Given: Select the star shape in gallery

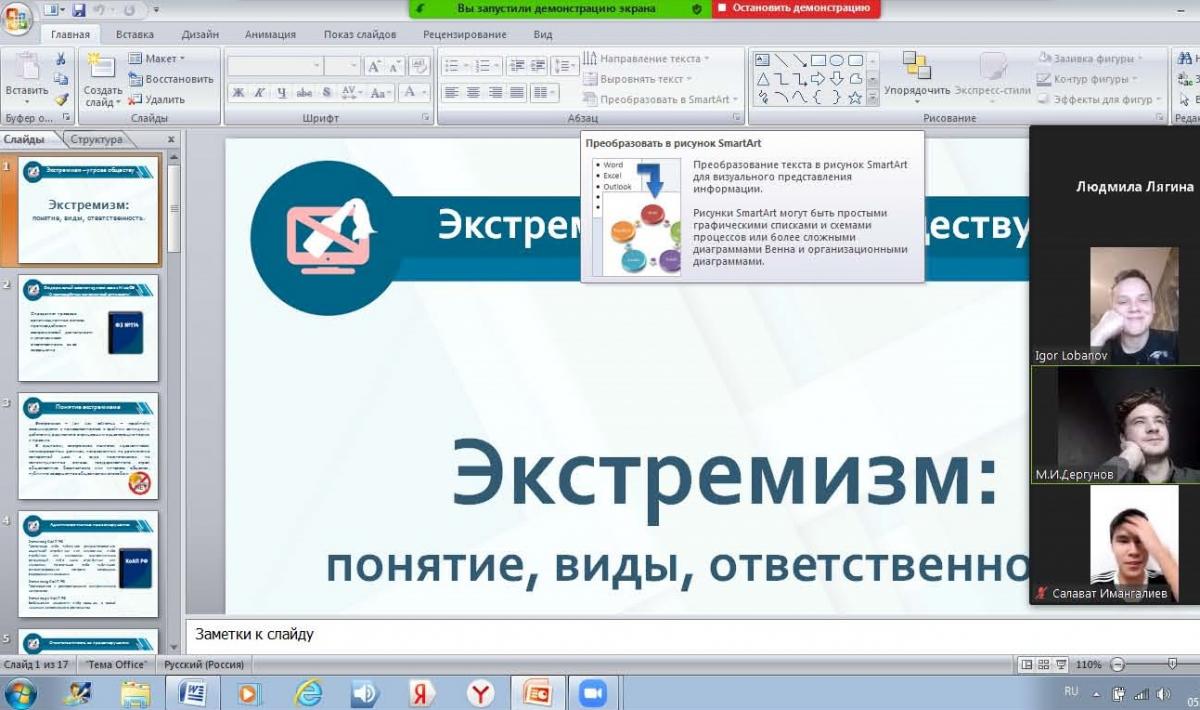Looking at the screenshot, I should (x=856, y=98).
